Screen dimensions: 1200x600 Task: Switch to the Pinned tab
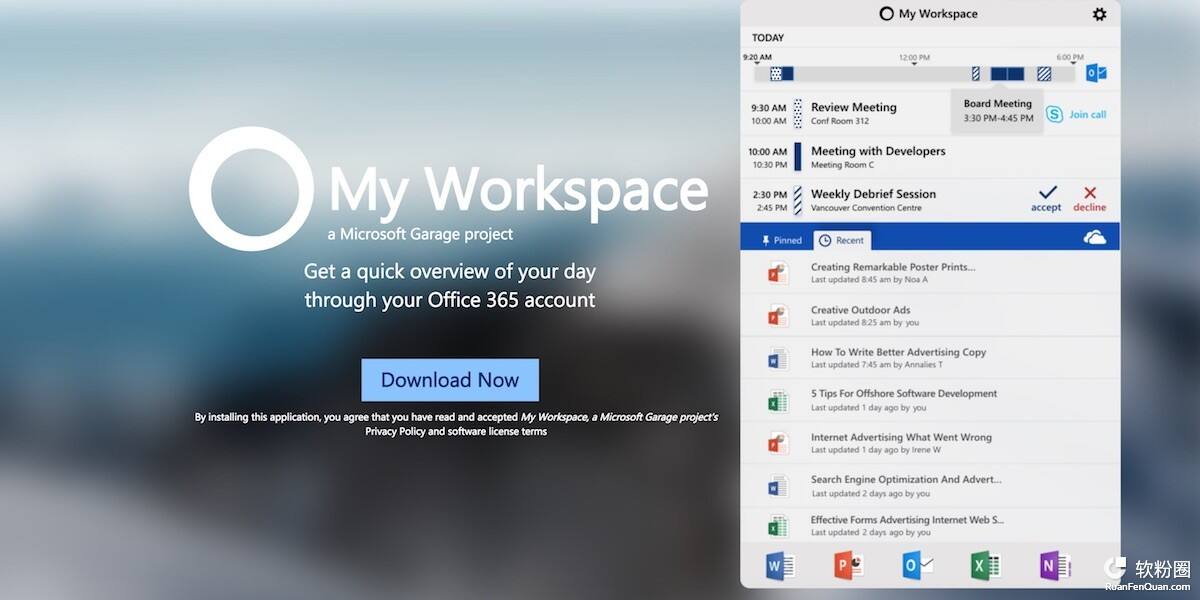point(781,240)
